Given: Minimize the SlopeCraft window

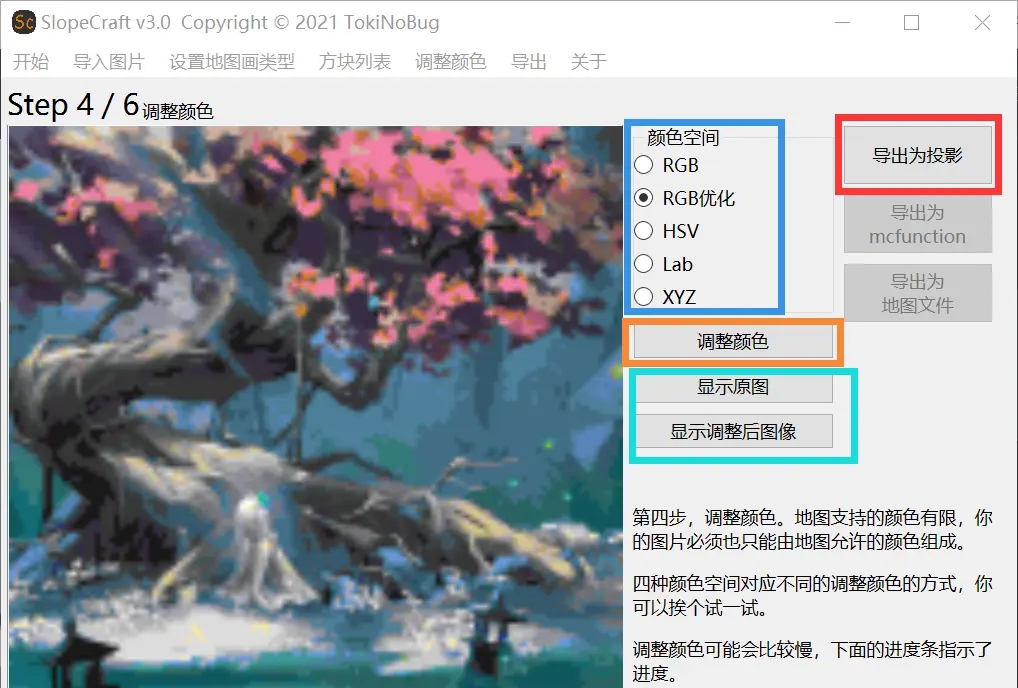Looking at the screenshot, I should pos(843,23).
